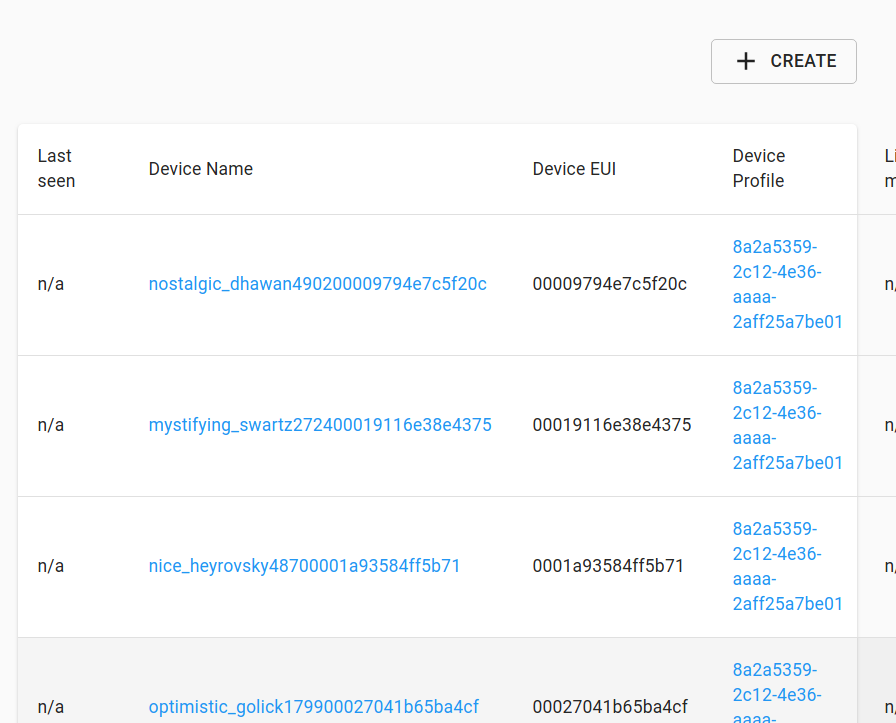This screenshot has height=723, width=896.
Task: Open device nostalgic_dhawan490200009794e7c5f20c
Action: [x=317, y=284]
